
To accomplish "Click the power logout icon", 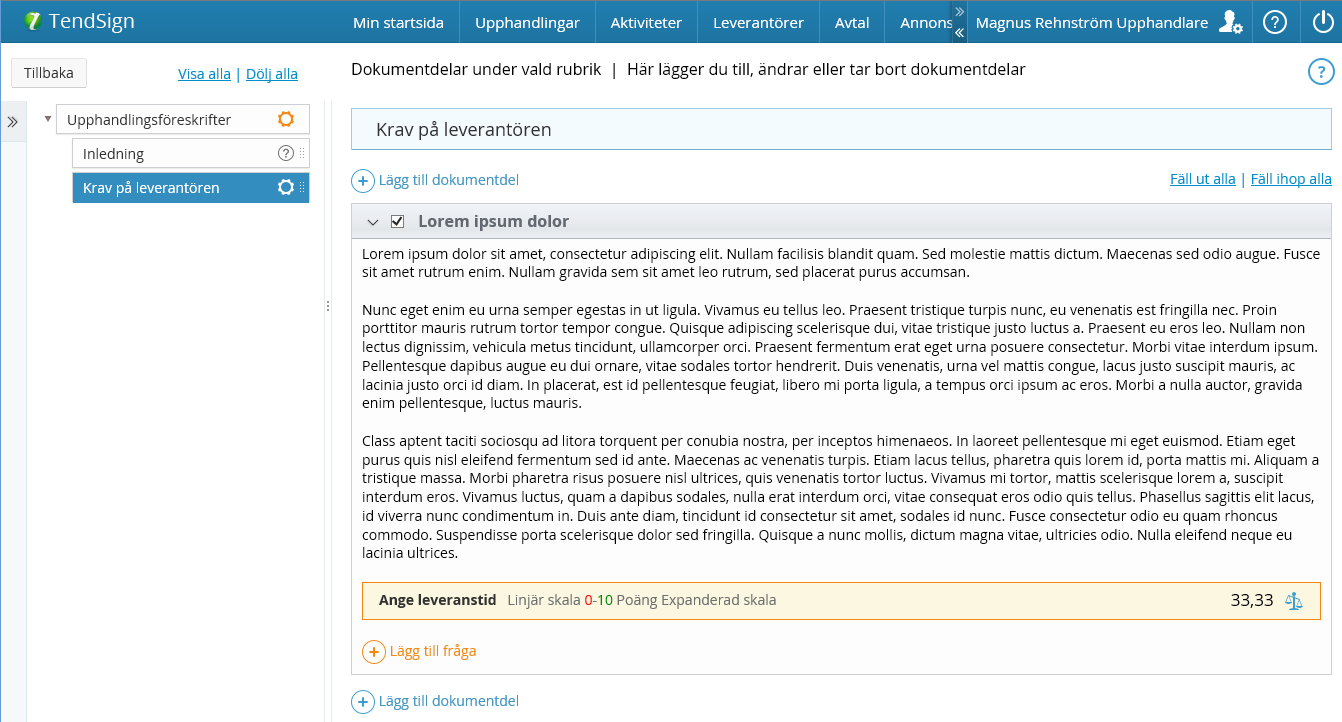I will 1323,22.
